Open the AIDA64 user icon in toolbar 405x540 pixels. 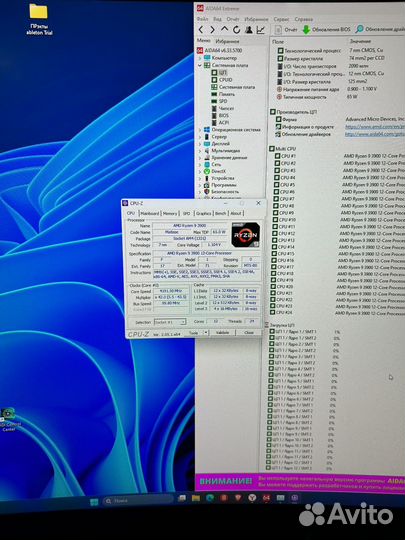[249, 30]
